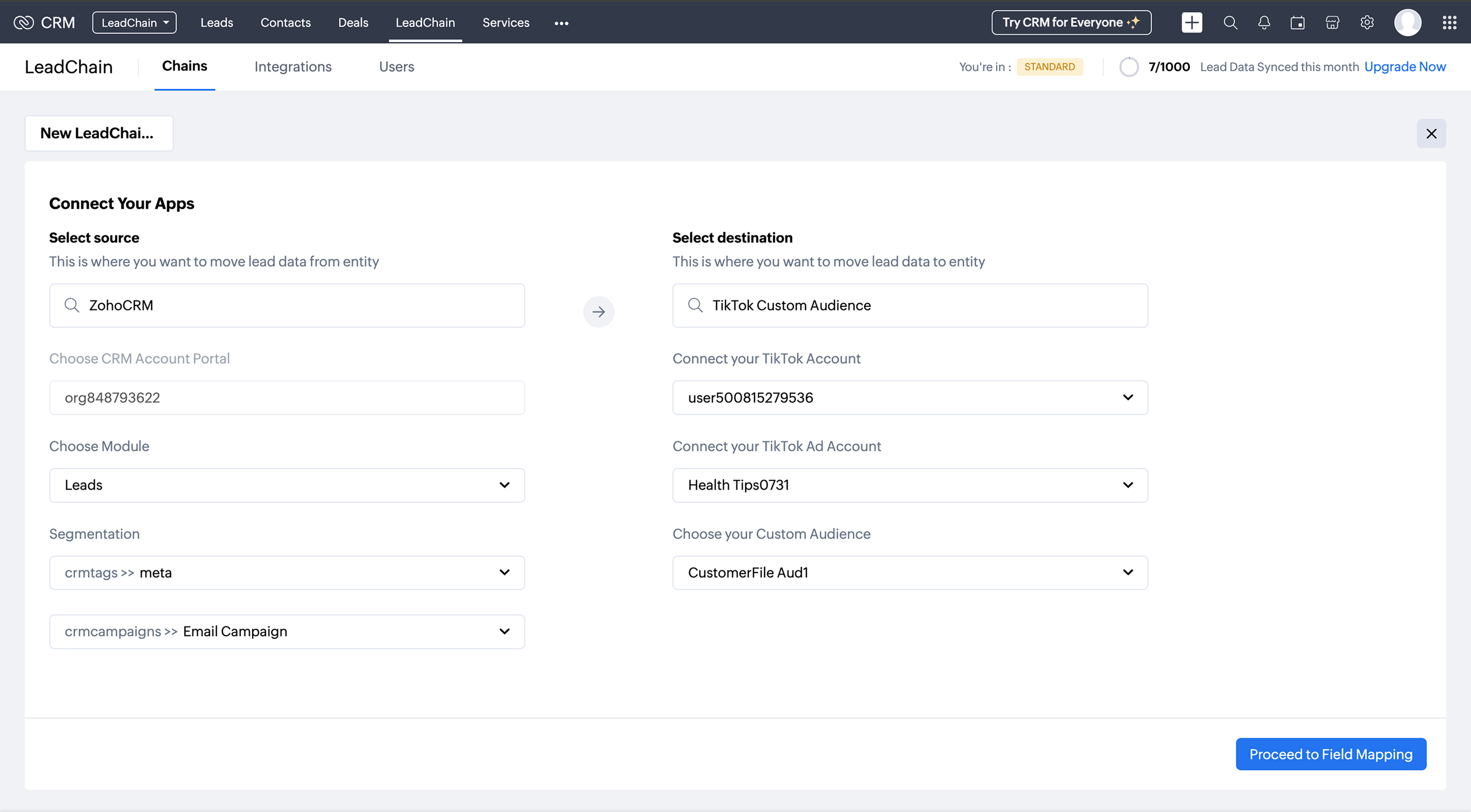Switch to the Users tab
This screenshot has height=812, width=1471.
(396, 67)
